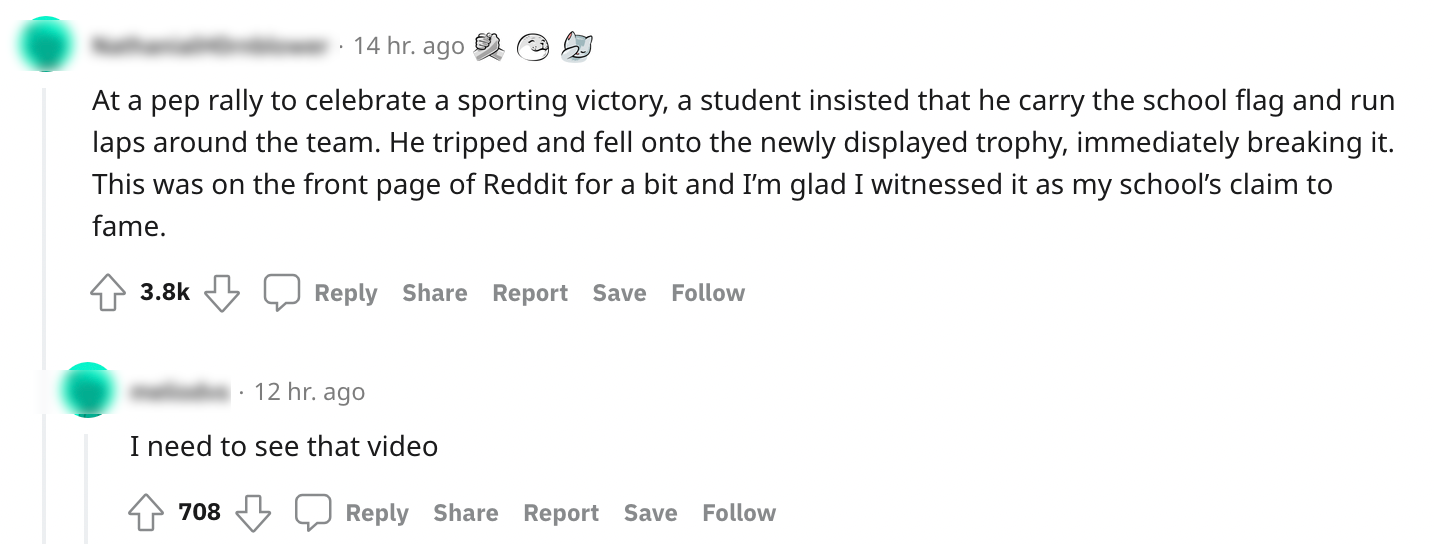
Task: Save the pep rally trophy comment
Action: tap(619, 293)
